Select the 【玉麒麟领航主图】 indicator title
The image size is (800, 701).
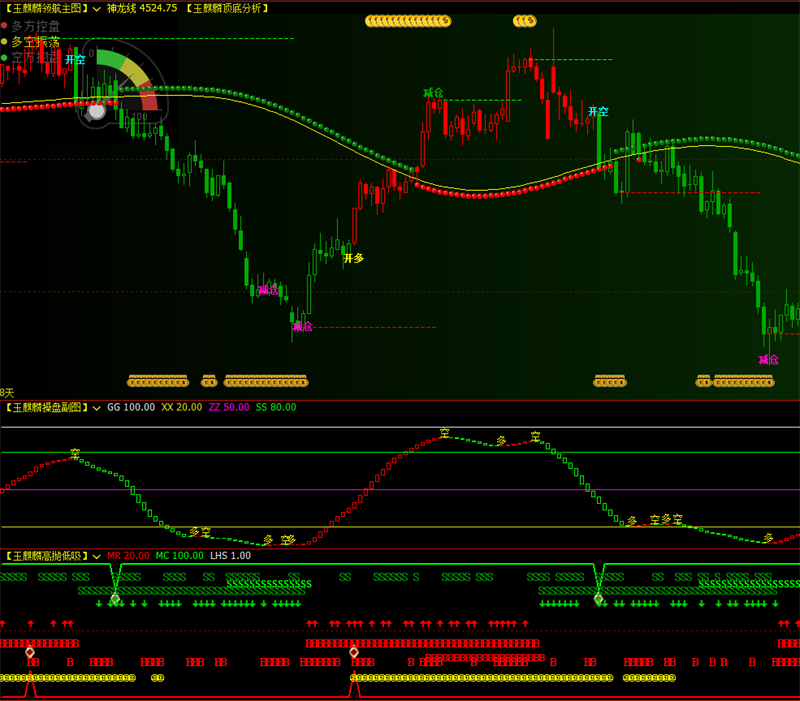tap(47, 9)
